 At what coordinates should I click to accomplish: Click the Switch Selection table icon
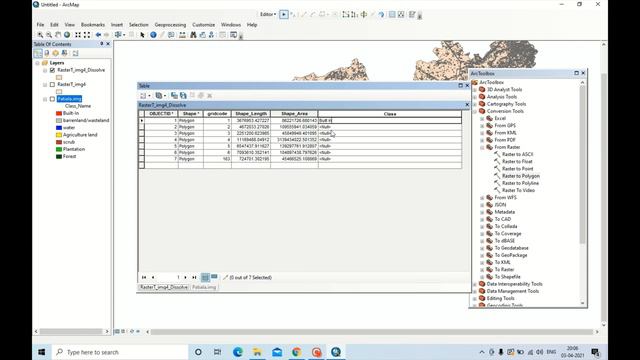[x=183, y=96]
